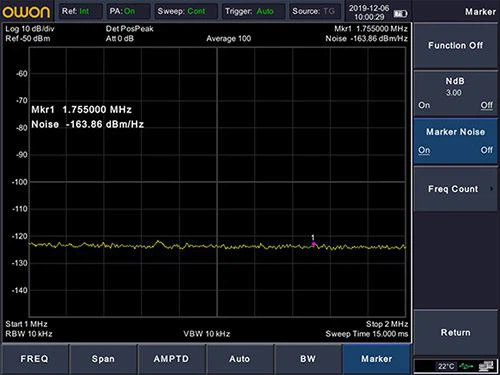Open the Span menu

103,359
